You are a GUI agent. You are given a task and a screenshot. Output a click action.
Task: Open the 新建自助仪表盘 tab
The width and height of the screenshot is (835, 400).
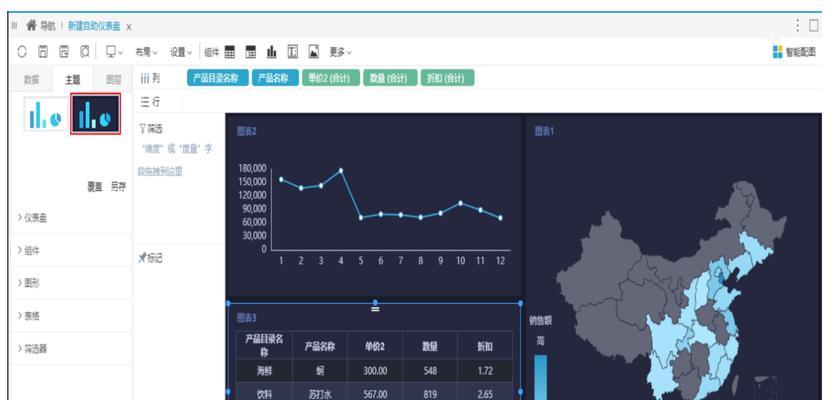click(x=94, y=26)
